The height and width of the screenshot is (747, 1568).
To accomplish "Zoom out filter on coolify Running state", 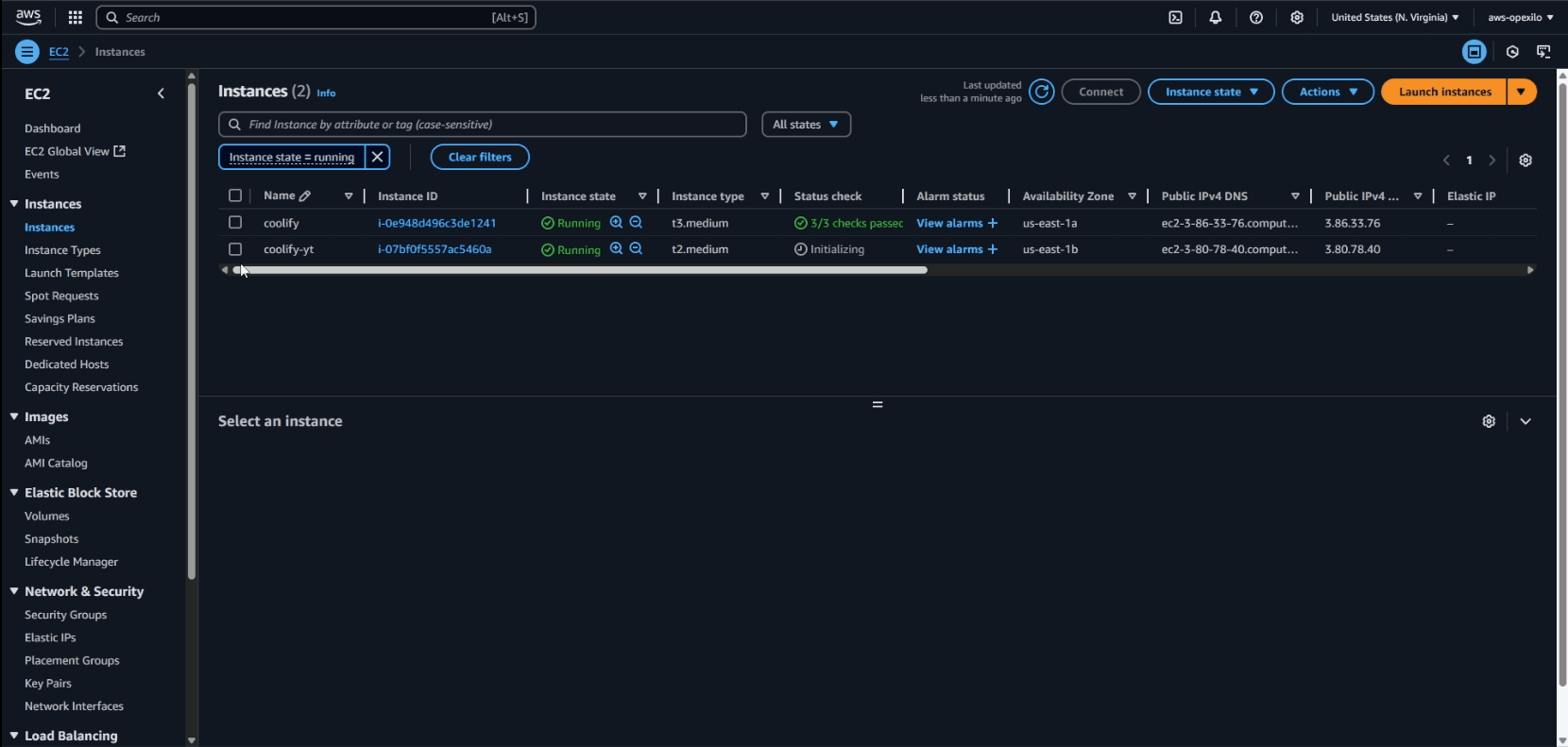I will pyautogui.click(x=637, y=223).
